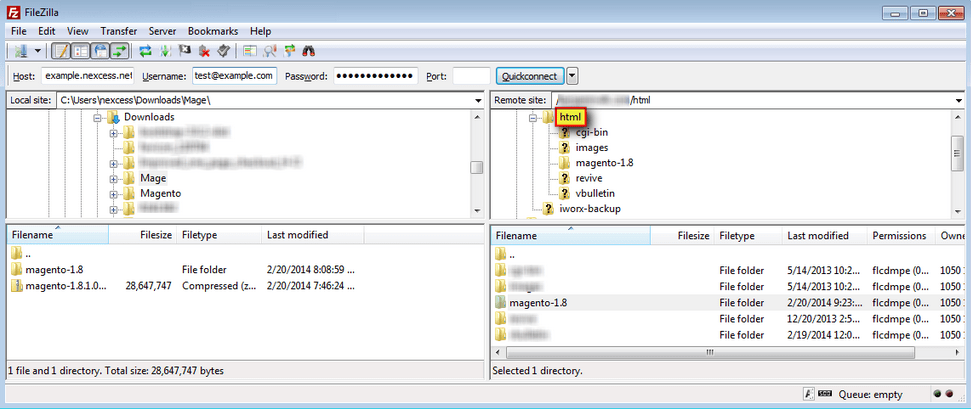Viewport: 971px width, 409px height.
Task: Click the Quickconnect button
Action: pyautogui.click(x=530, y=76)
